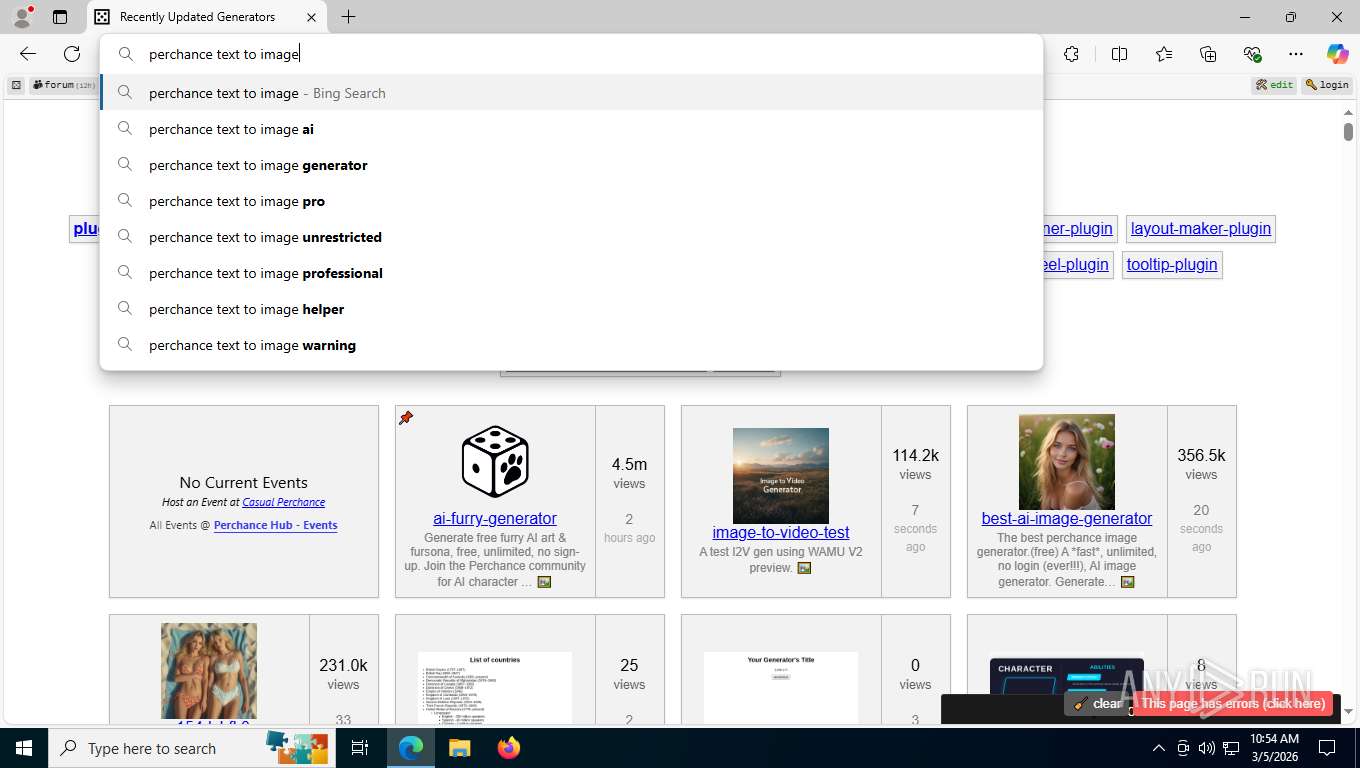Go back with the browser back arrow
1360x768 pixels.
point(28,54)
